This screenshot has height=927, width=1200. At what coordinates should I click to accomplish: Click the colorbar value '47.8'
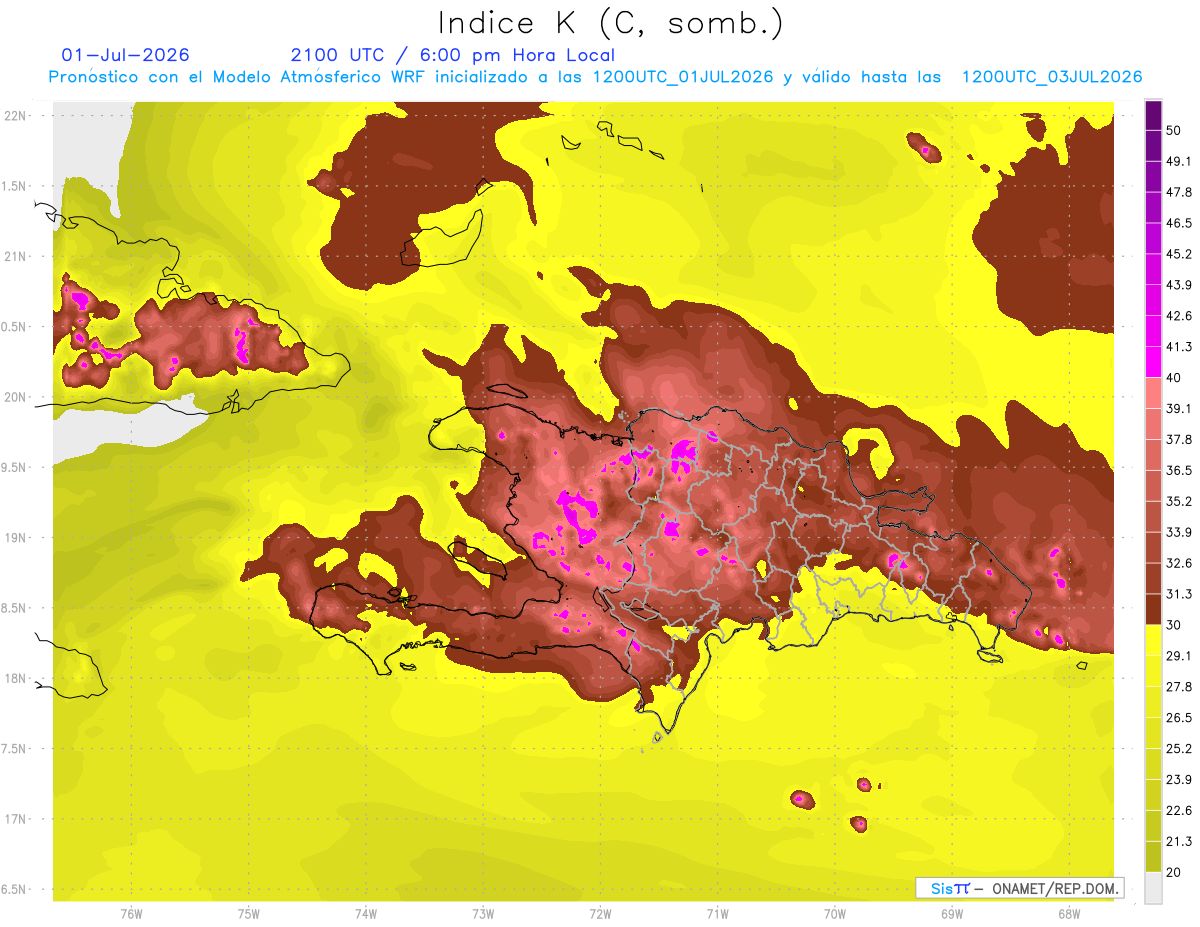tap(1179, 192)
